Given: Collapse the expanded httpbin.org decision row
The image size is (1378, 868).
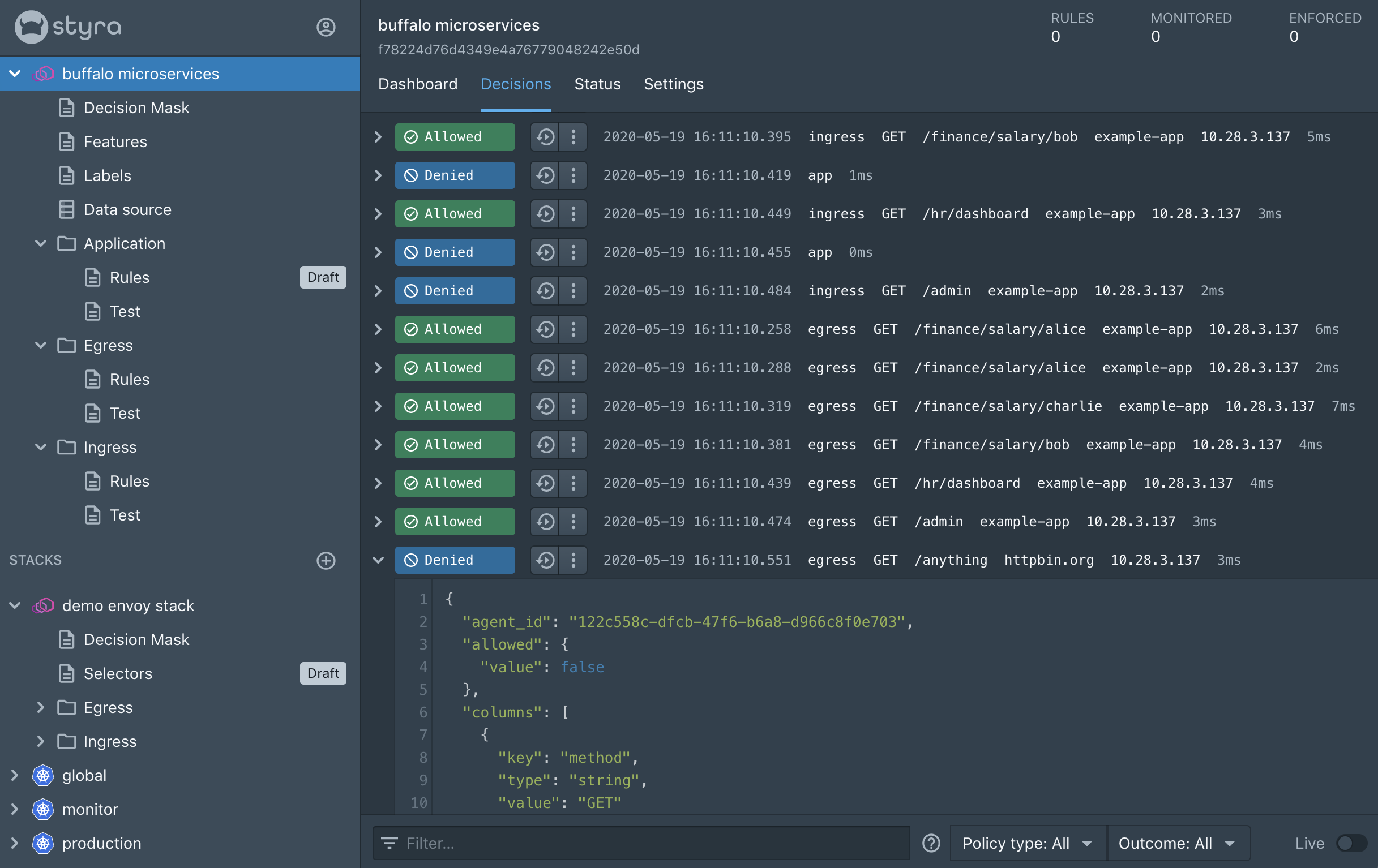Looking at the screenshot, I should [x=378, y=560].
